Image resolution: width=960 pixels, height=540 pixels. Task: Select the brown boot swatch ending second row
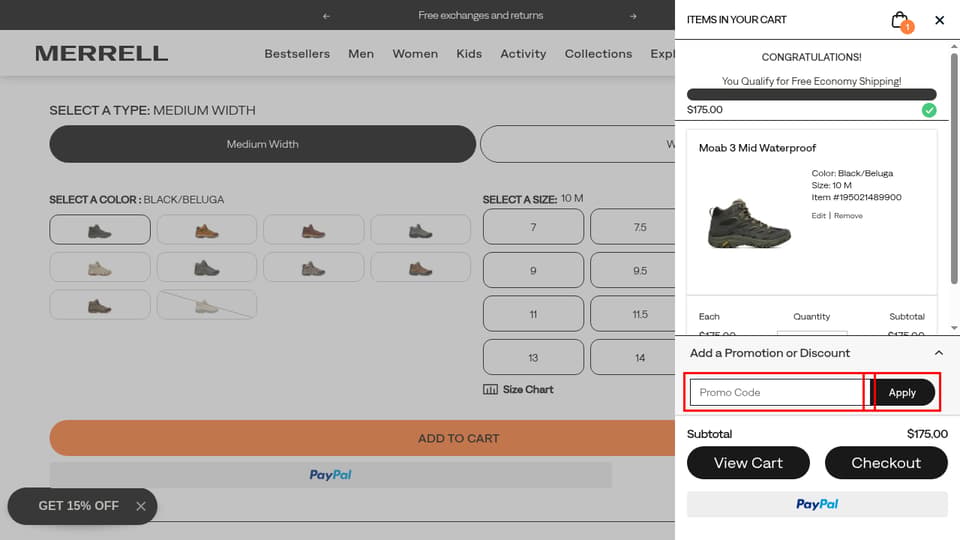421,267
